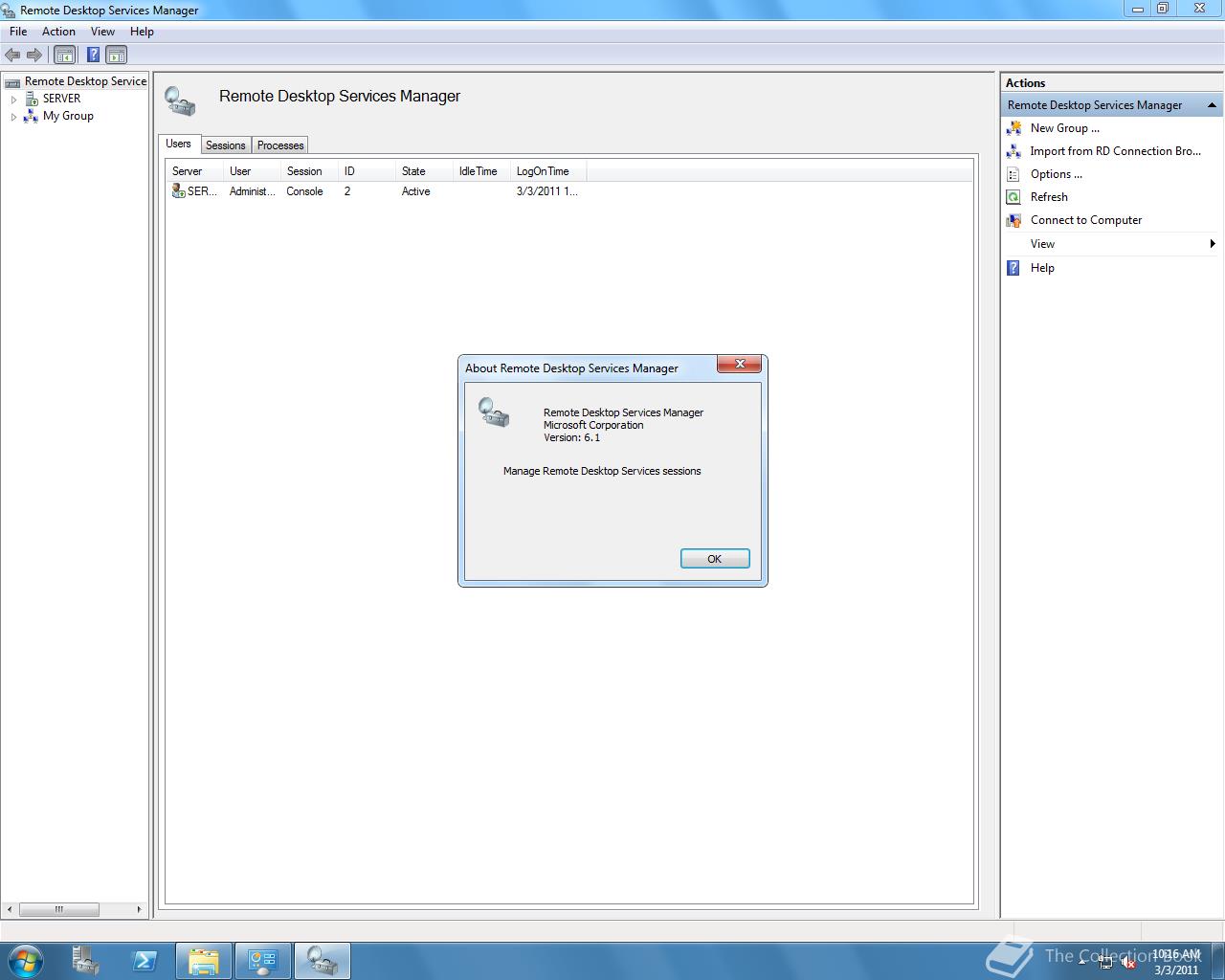The width and height of the screenshot is (1225, 980).
Task: Open the View menu in menu bar
Action: tap(102, 32)
